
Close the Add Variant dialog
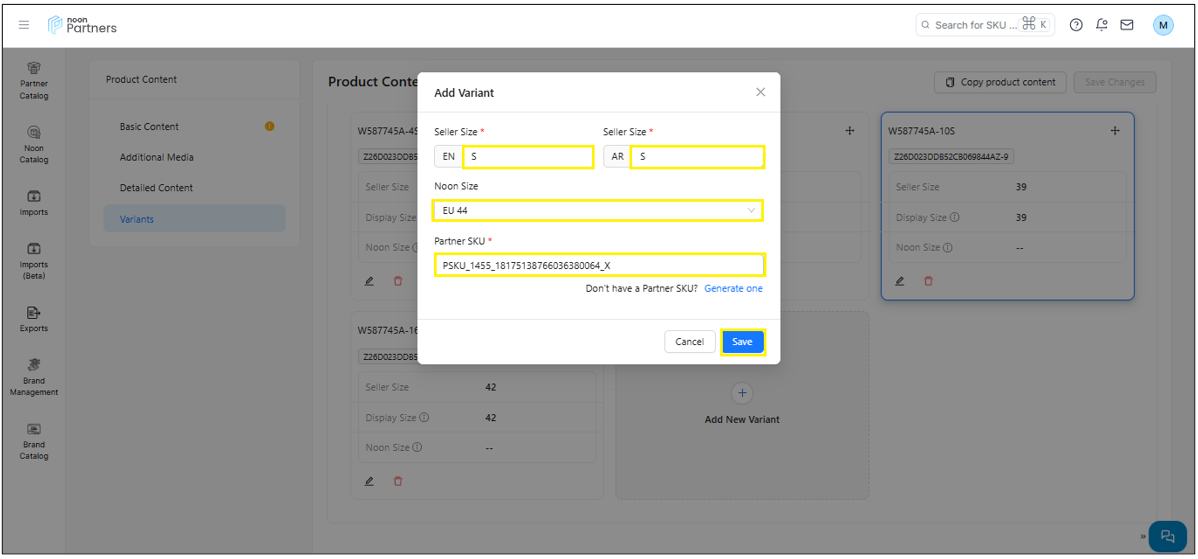point(760,92)
